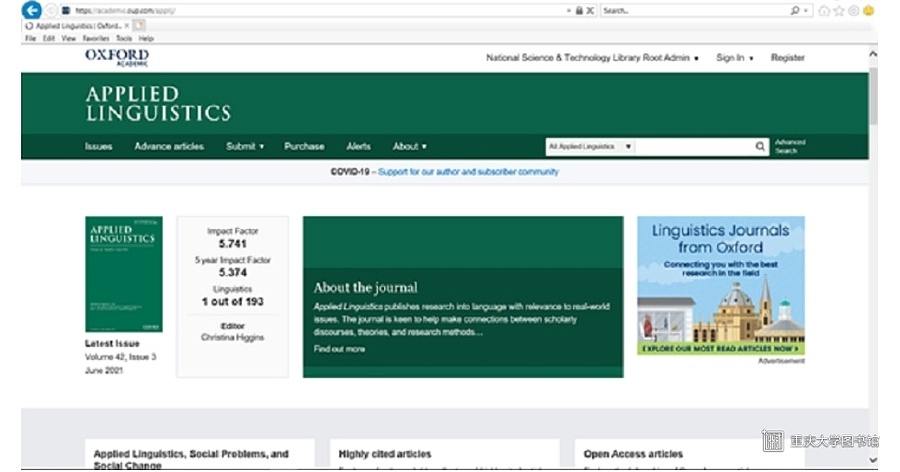Open the All Applied Linguistics scope dropdown

590,146
